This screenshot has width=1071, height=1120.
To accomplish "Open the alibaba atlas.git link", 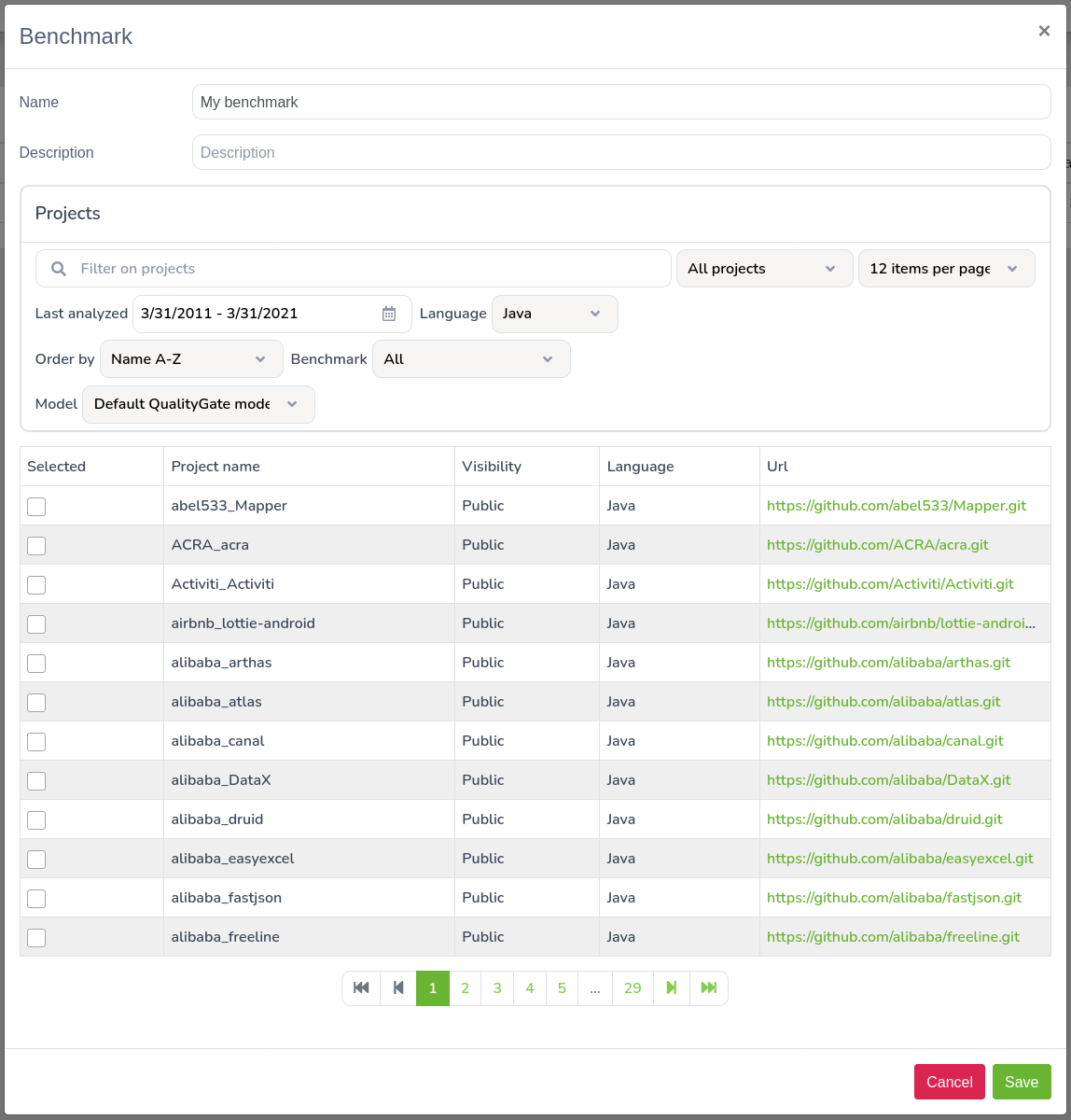I will pyautogui.click(x=883, y=702).
